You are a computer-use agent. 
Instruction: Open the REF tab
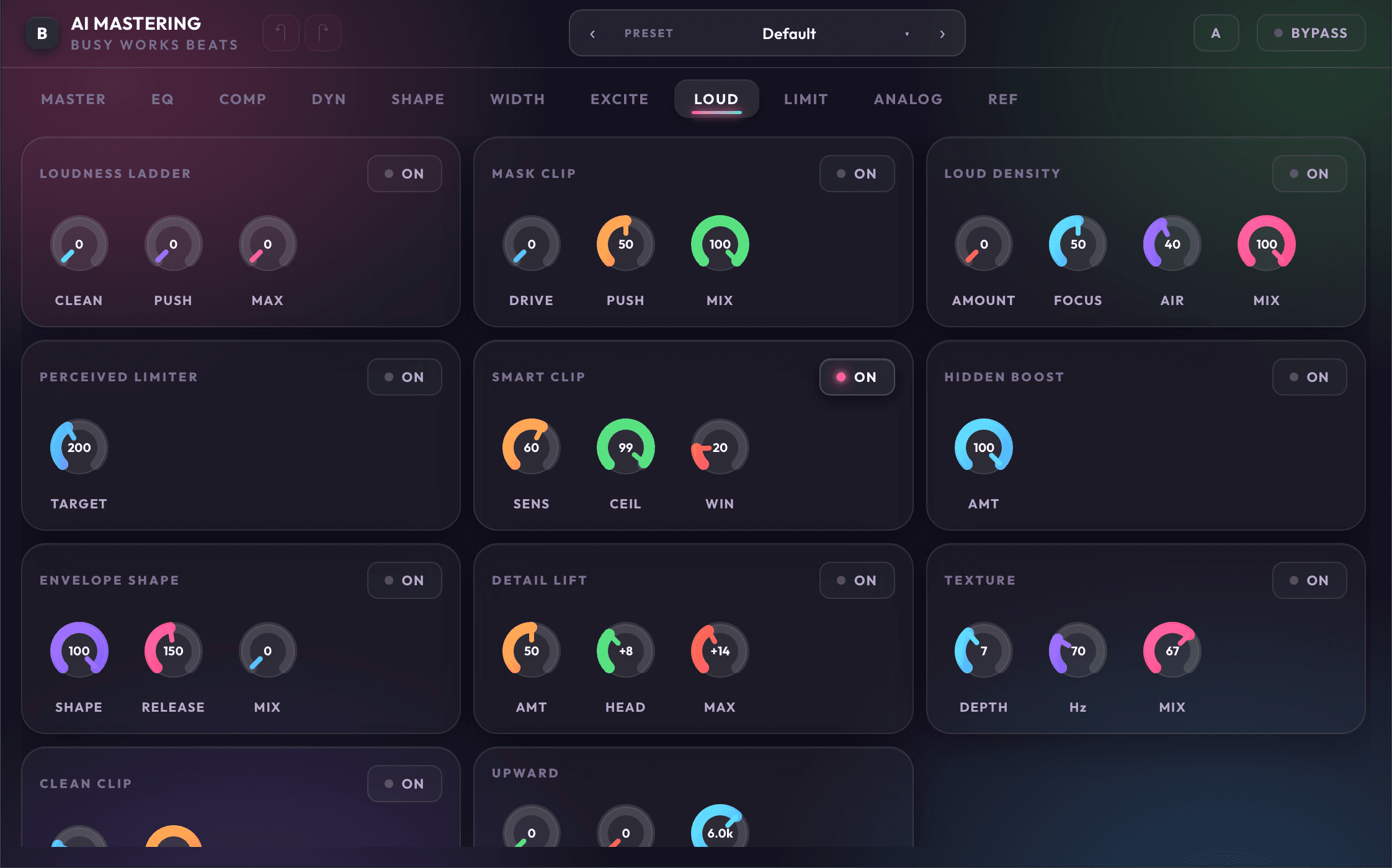point(1003,99)
